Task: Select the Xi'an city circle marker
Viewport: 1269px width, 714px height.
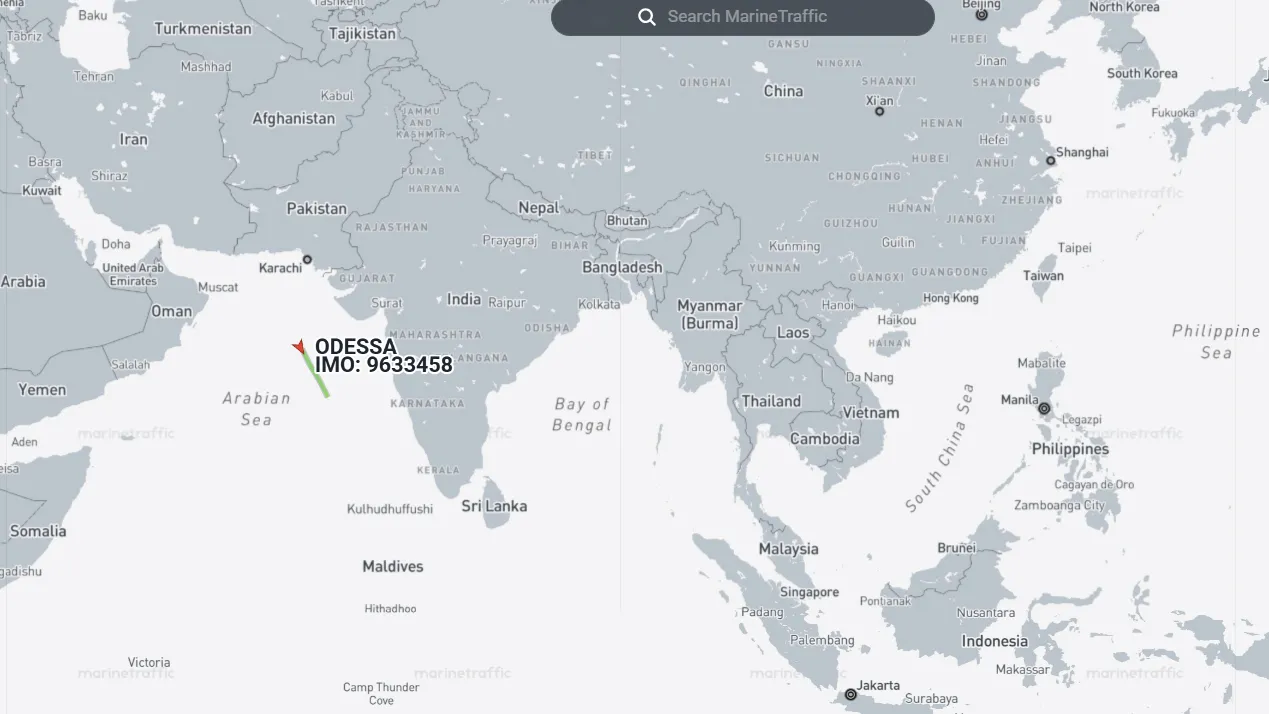Action: 879,111
